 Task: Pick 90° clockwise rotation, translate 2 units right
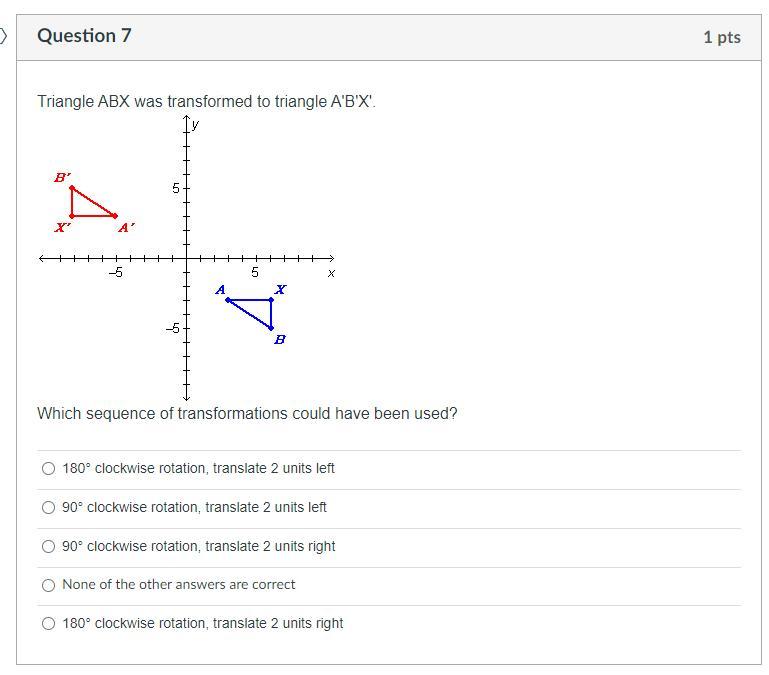(x=48, y=547)
